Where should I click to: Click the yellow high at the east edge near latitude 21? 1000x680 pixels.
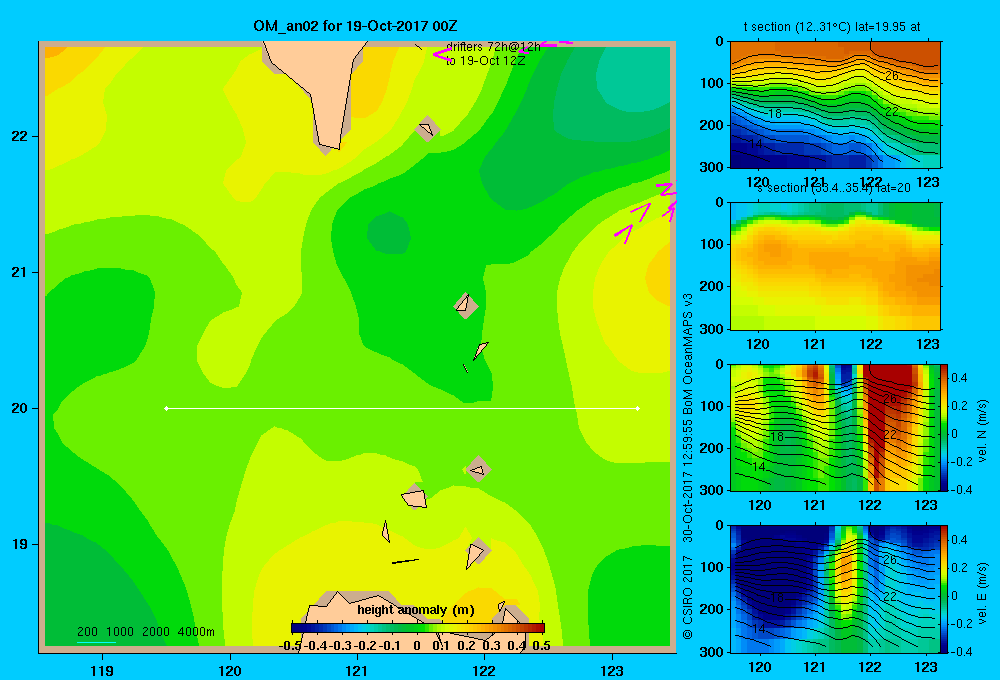659,277
